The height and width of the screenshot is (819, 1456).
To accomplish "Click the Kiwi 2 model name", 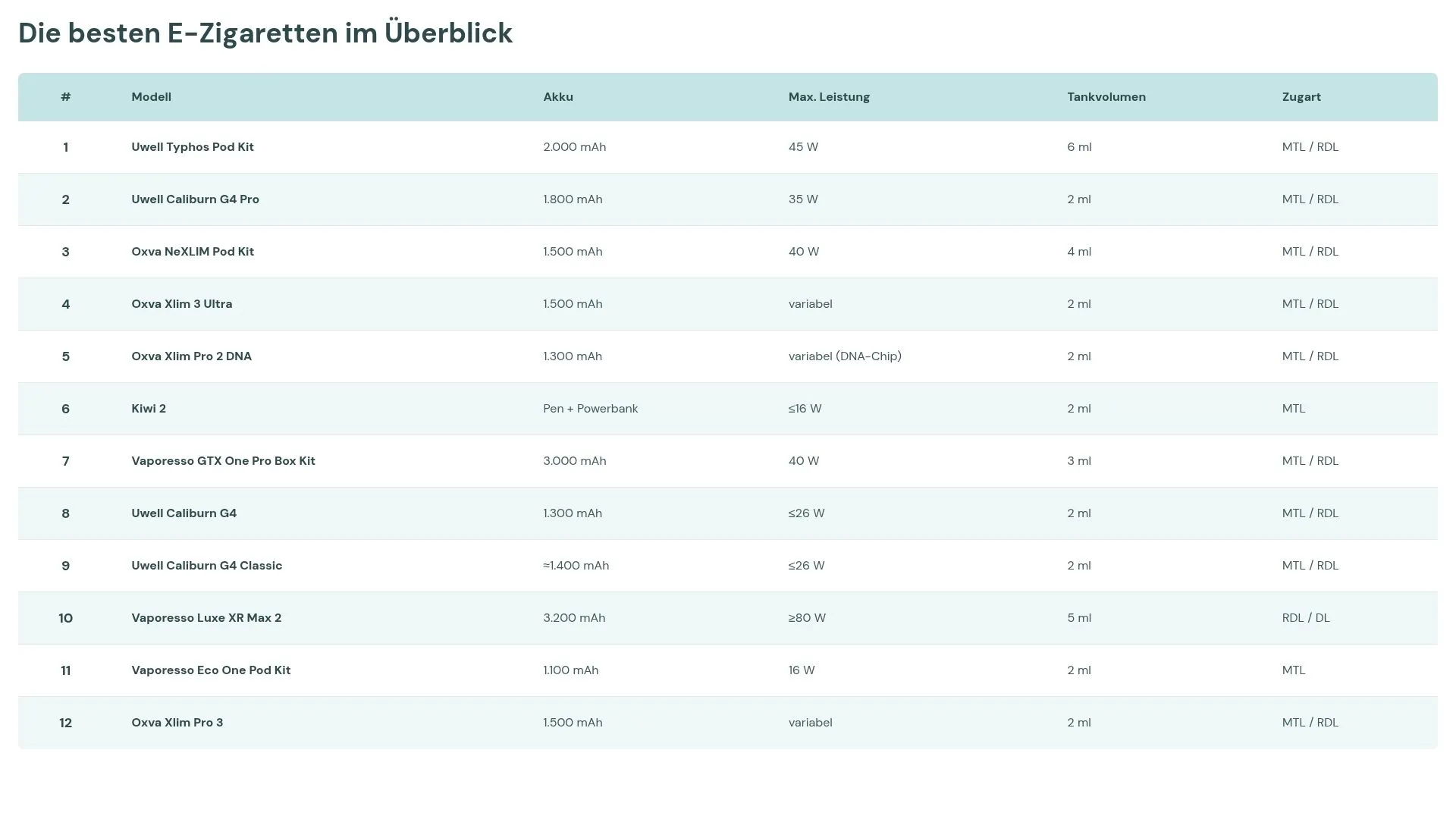I will (x=149, y=408).
